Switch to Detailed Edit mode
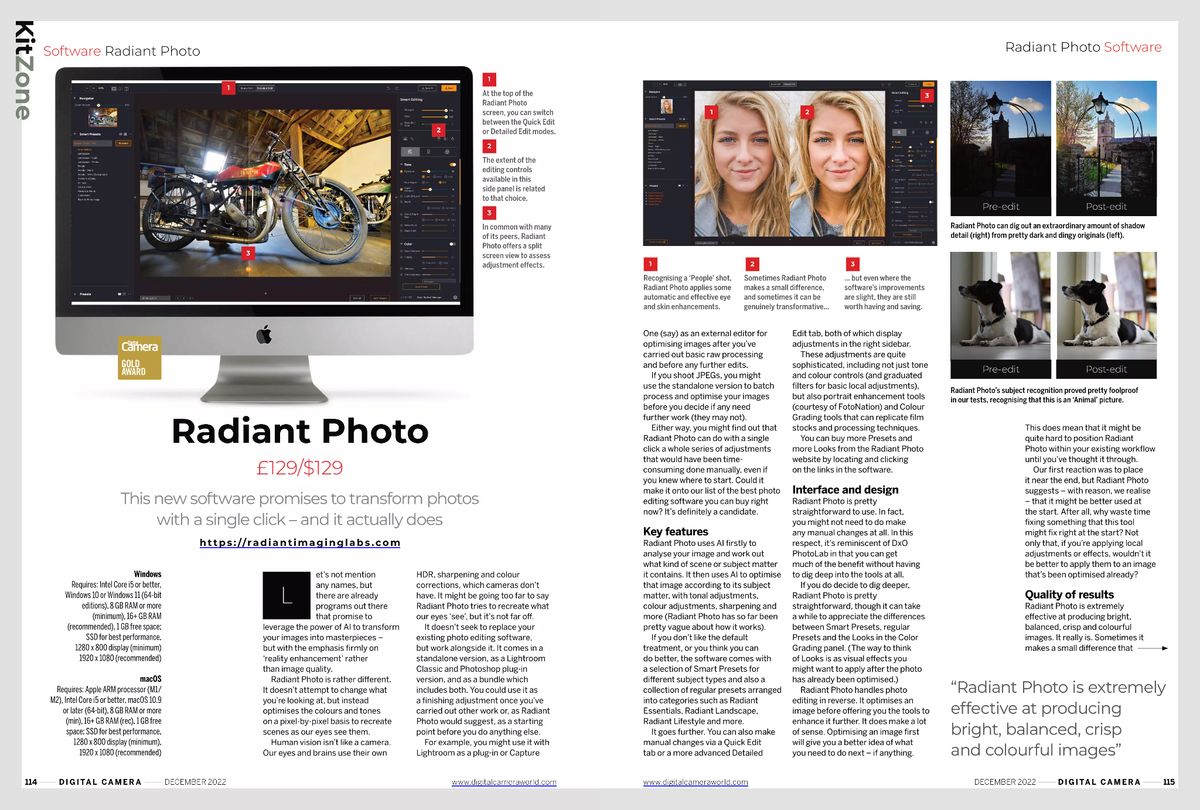This screenshot has height=810, width=1200. pyautogui.click(x=266, y=88)
